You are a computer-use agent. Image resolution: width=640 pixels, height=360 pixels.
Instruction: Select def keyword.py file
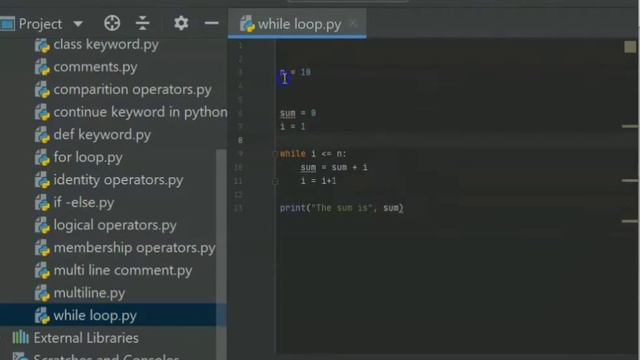click(x=102, y=135)
